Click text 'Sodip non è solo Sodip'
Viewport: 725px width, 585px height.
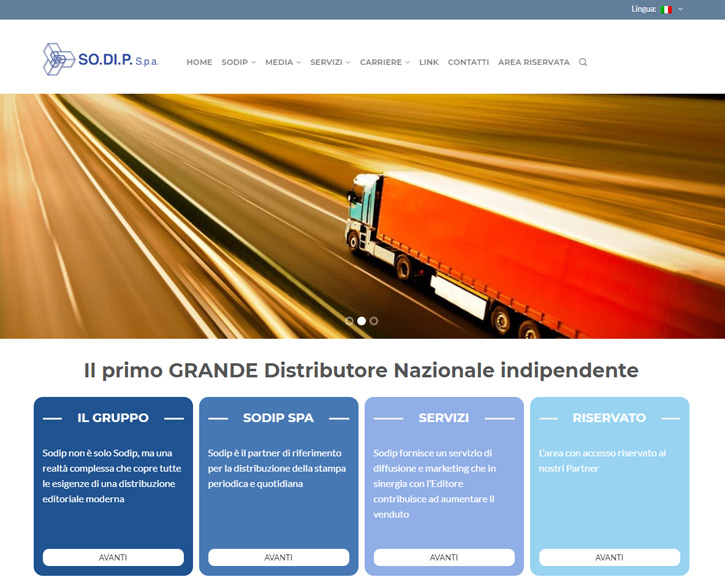click(91, 453)
